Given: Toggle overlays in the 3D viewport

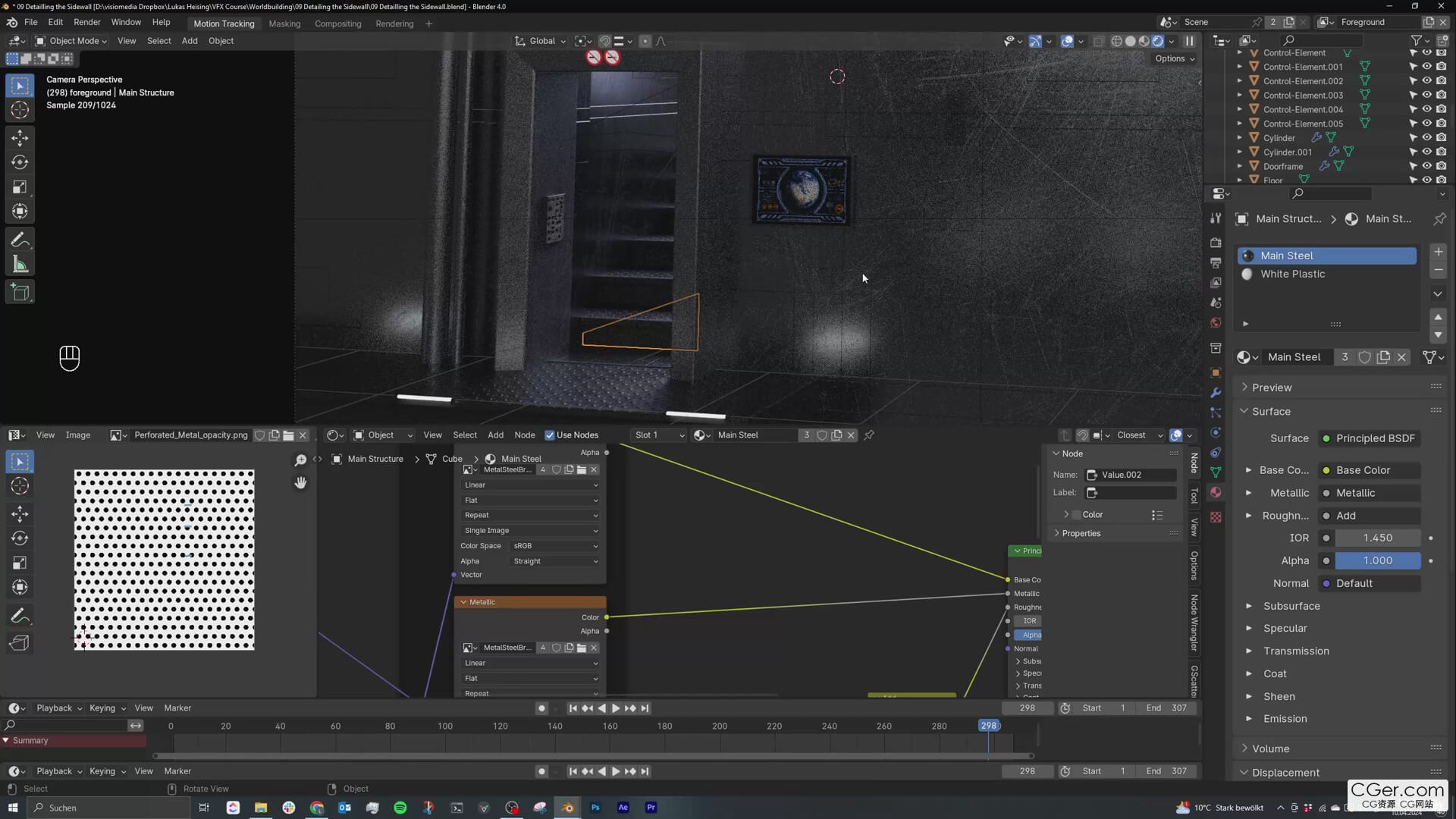Looking at the screenshot, I should (1067, 41).
